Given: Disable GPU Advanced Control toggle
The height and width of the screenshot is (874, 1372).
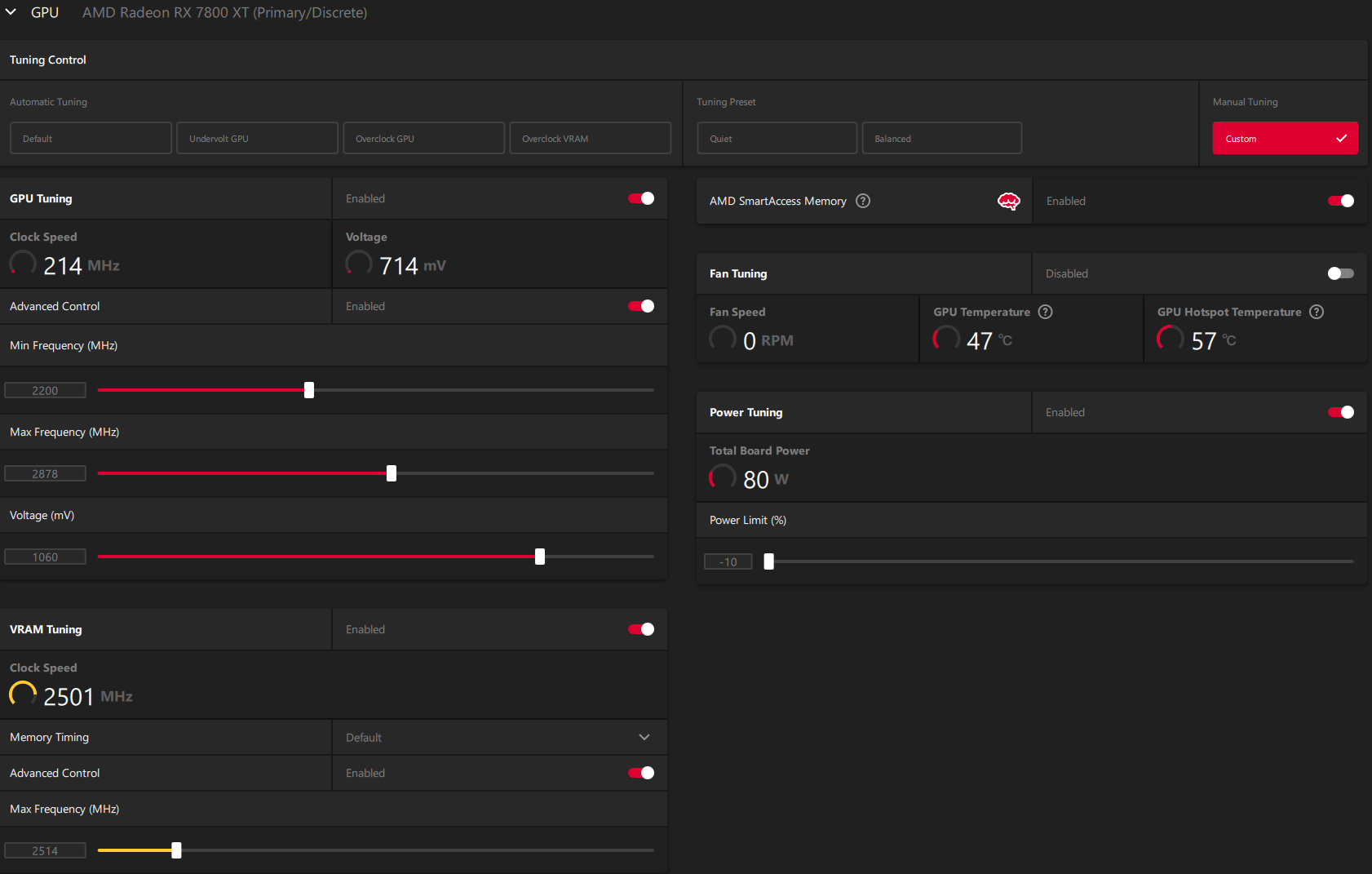Looking at the screenshot, I should (641, 306).
